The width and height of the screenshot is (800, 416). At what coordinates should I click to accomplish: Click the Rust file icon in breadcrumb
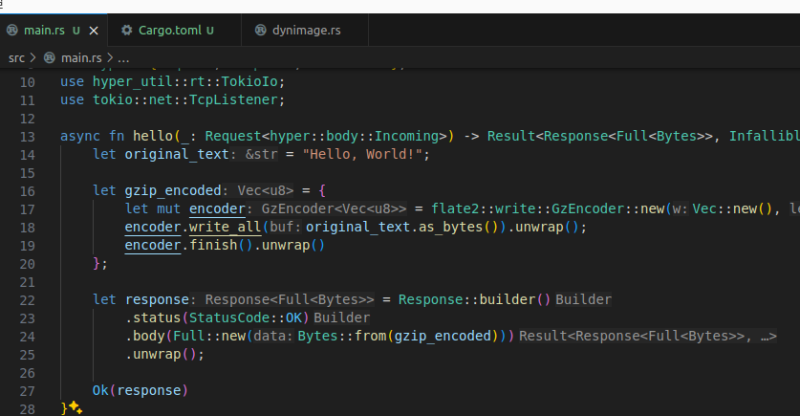coord(51,58)
